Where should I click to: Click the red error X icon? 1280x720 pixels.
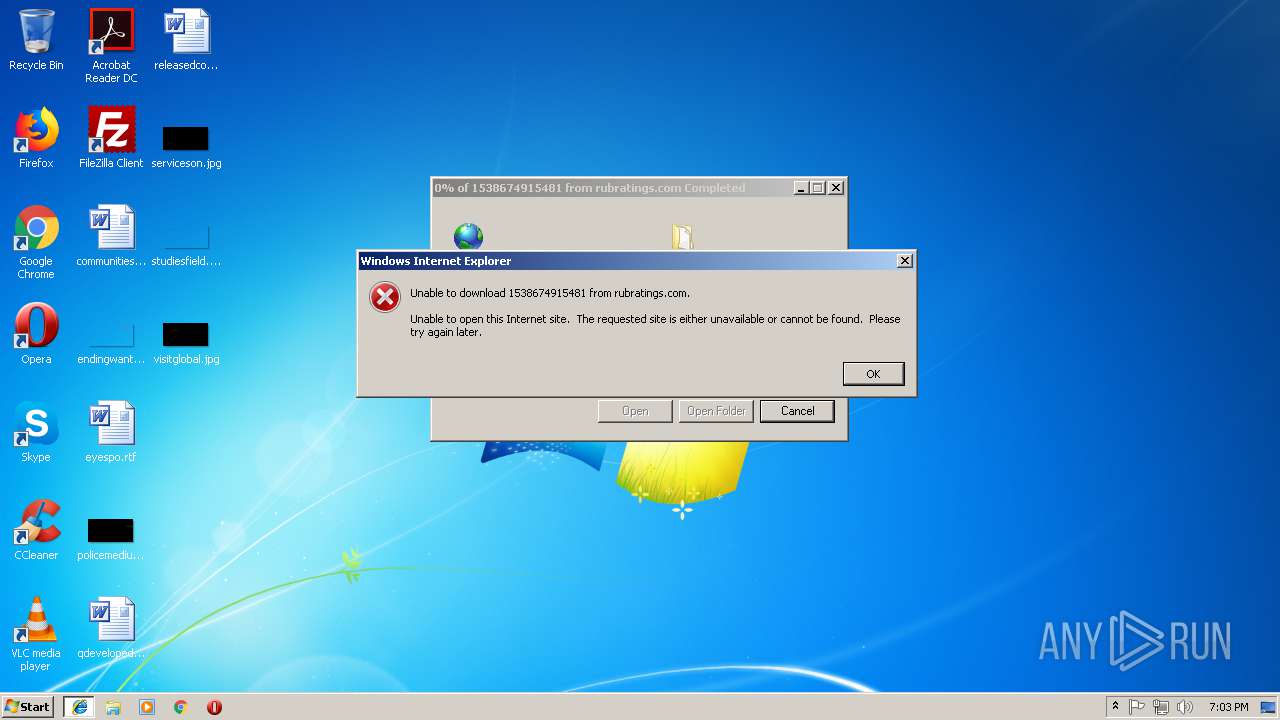(385, 297)
